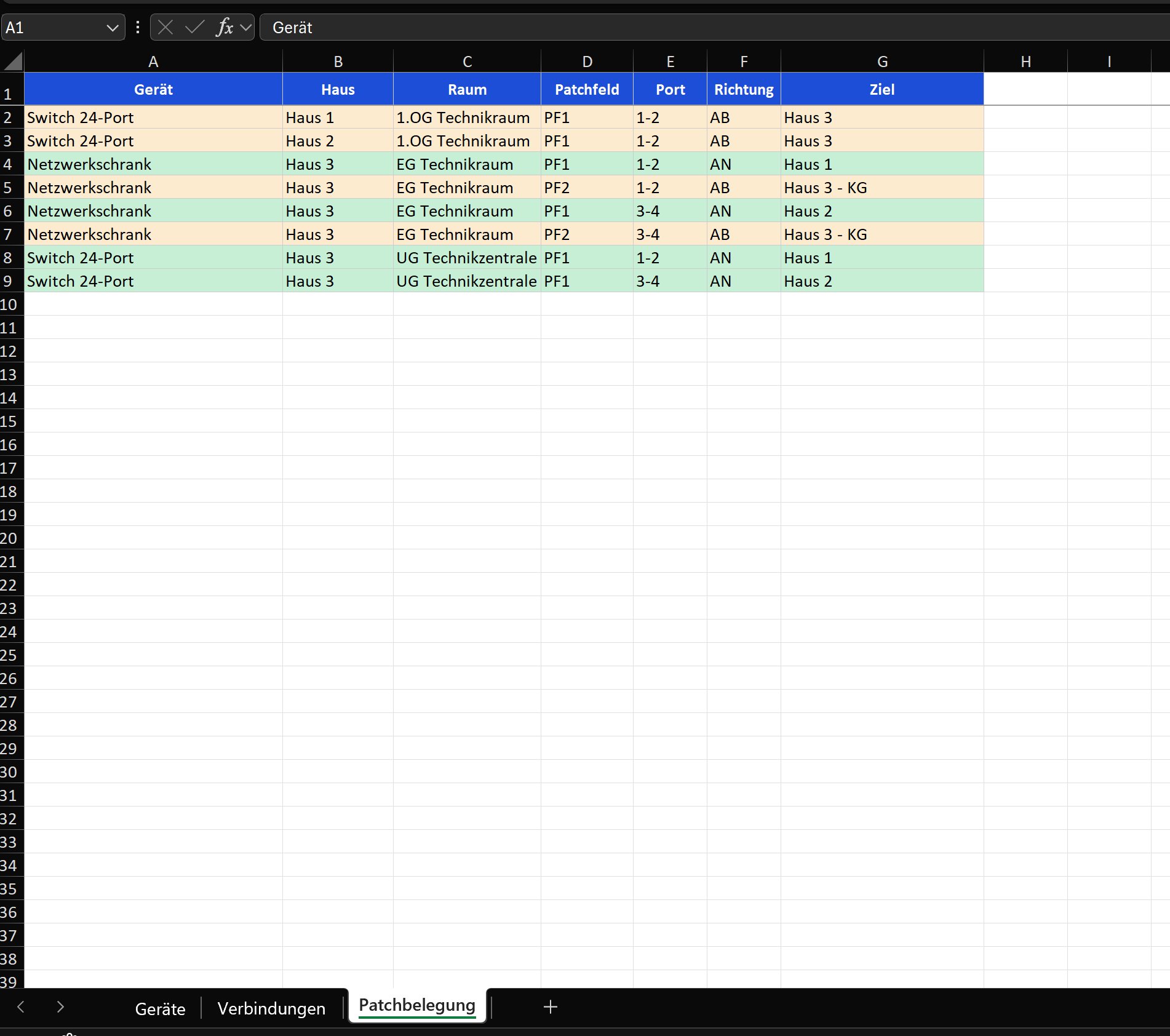
Task: Click 1-2 port cell in row 2
Action: pyautogui.click(x=670, y=117)
